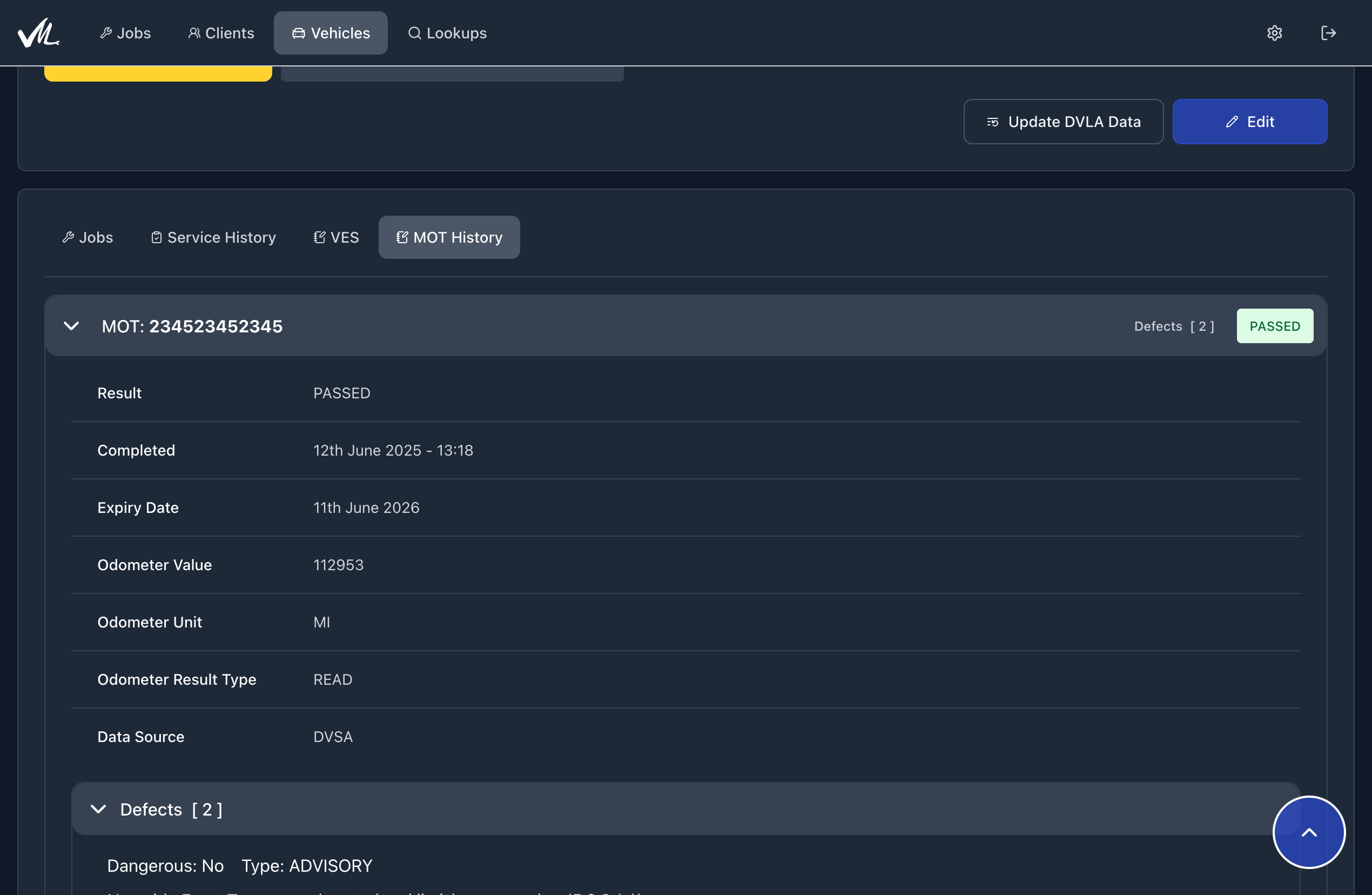Click the green PASSED status badge

(1275, 326)
